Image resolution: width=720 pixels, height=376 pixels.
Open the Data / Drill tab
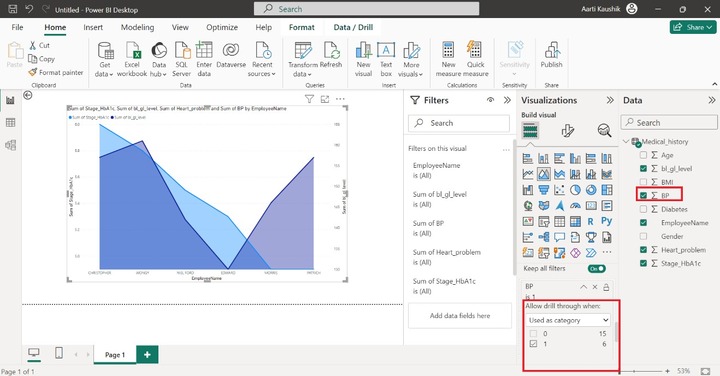pyautogui.click(x=353, y=27)
